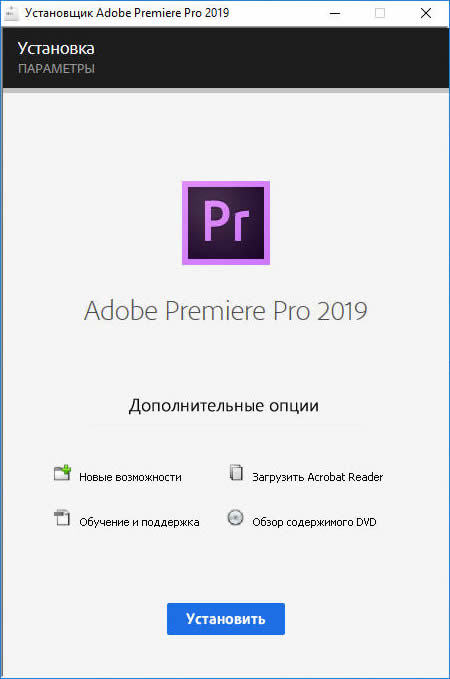450x679 pixels.
Task: Click the Training and Support page icon
Action: (62, 517)
